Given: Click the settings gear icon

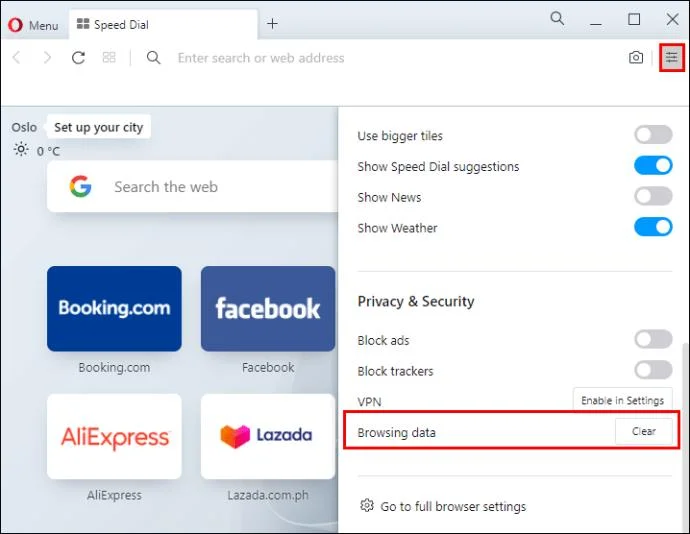Looking at the screenshot, I should [367, 505].
